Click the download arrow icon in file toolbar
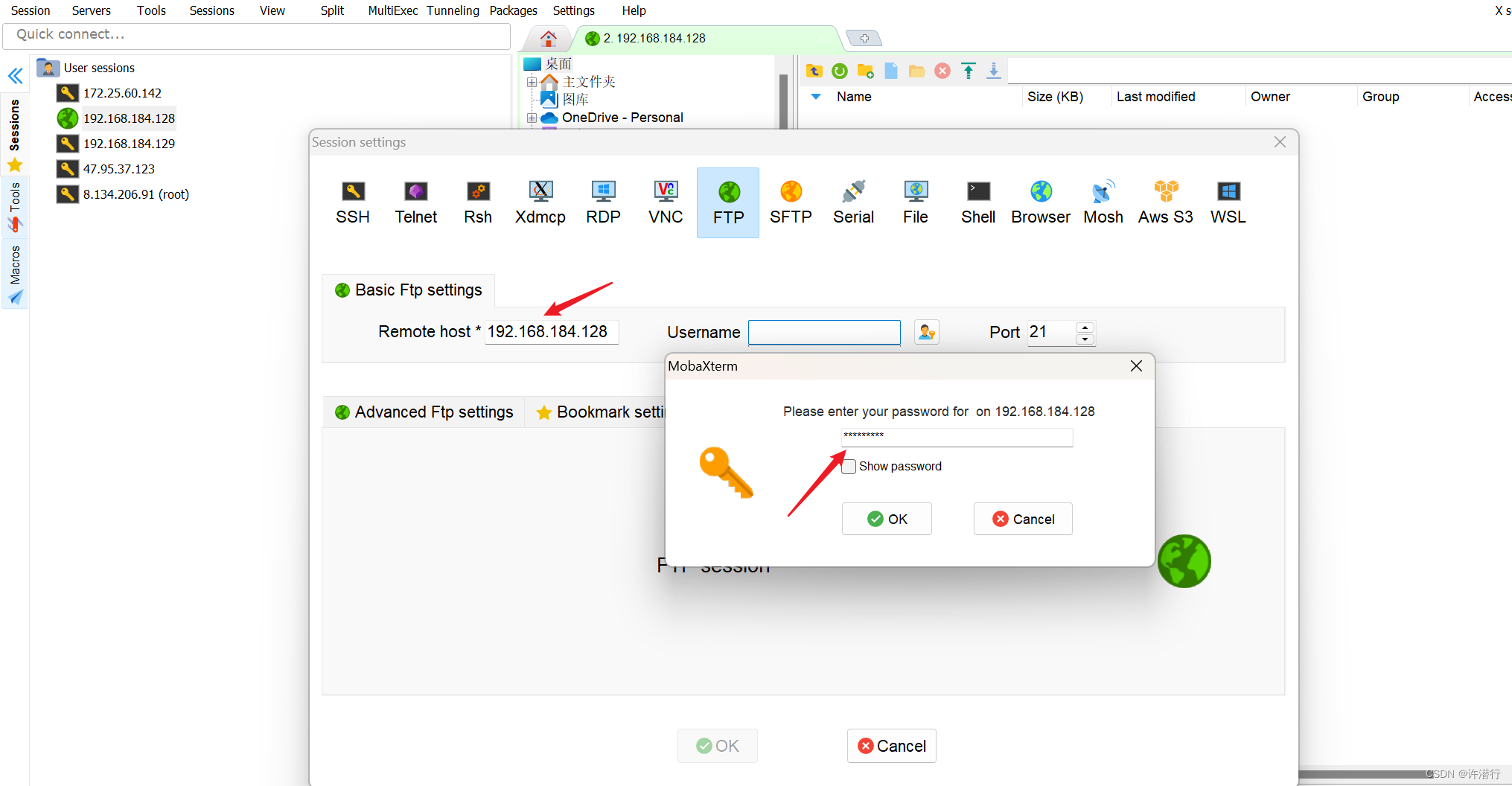 [x=994, y=71]
